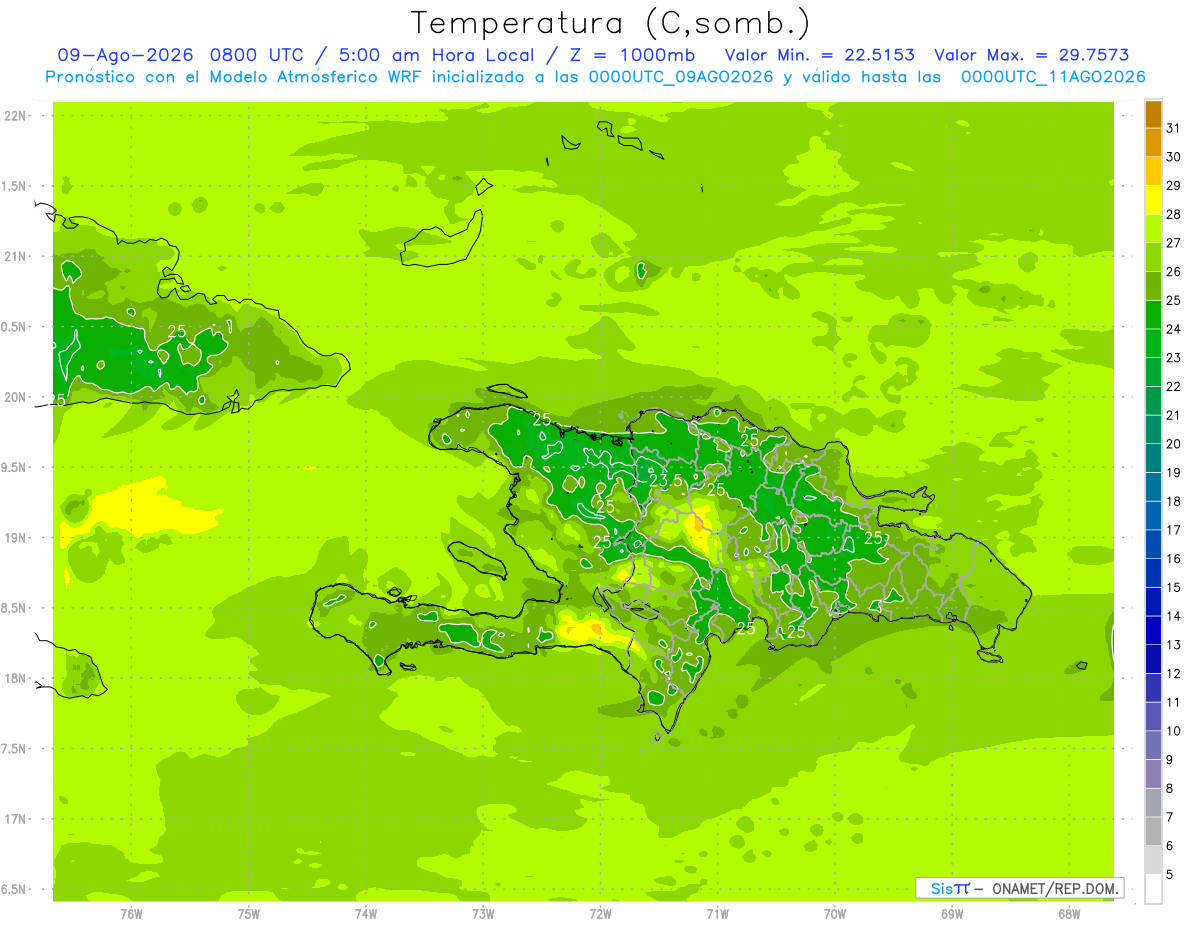Click the legend value "13"
Viewport: 1200px width, 927px height.
(x=1174, y=645)
